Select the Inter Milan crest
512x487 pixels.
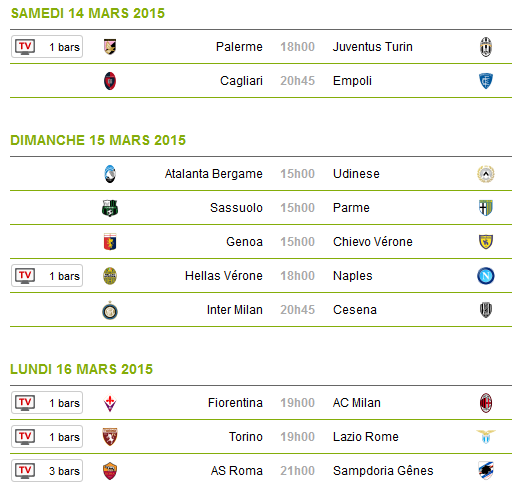point(110,310)
